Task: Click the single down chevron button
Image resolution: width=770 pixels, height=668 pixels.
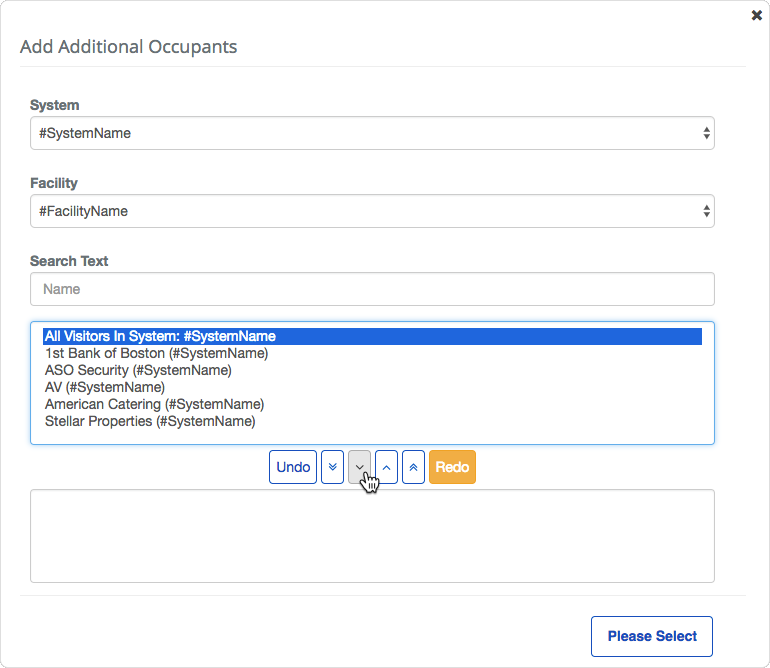Action: click(x=359, y=467)
